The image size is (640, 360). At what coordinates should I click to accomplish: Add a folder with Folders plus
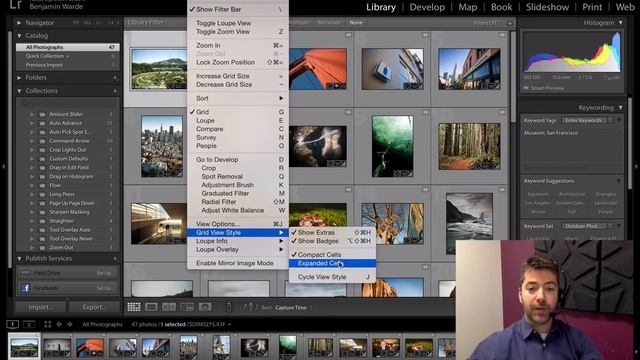[x=115, y=78]
